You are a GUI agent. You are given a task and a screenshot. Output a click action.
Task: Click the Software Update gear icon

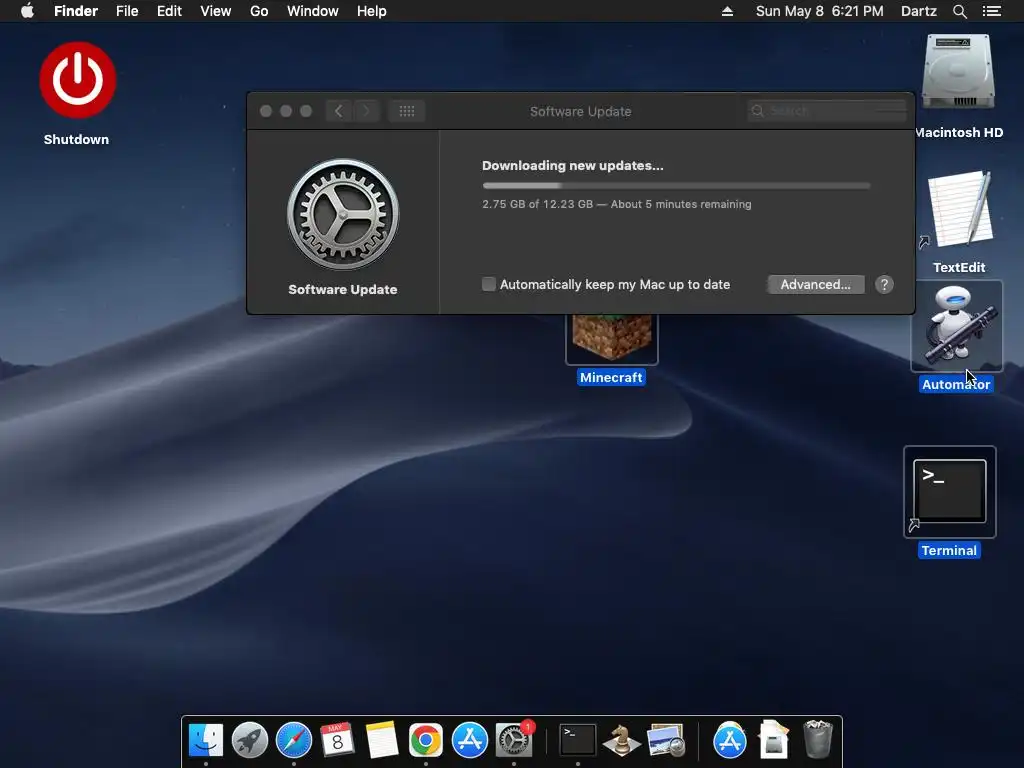(x=343, y=214)
